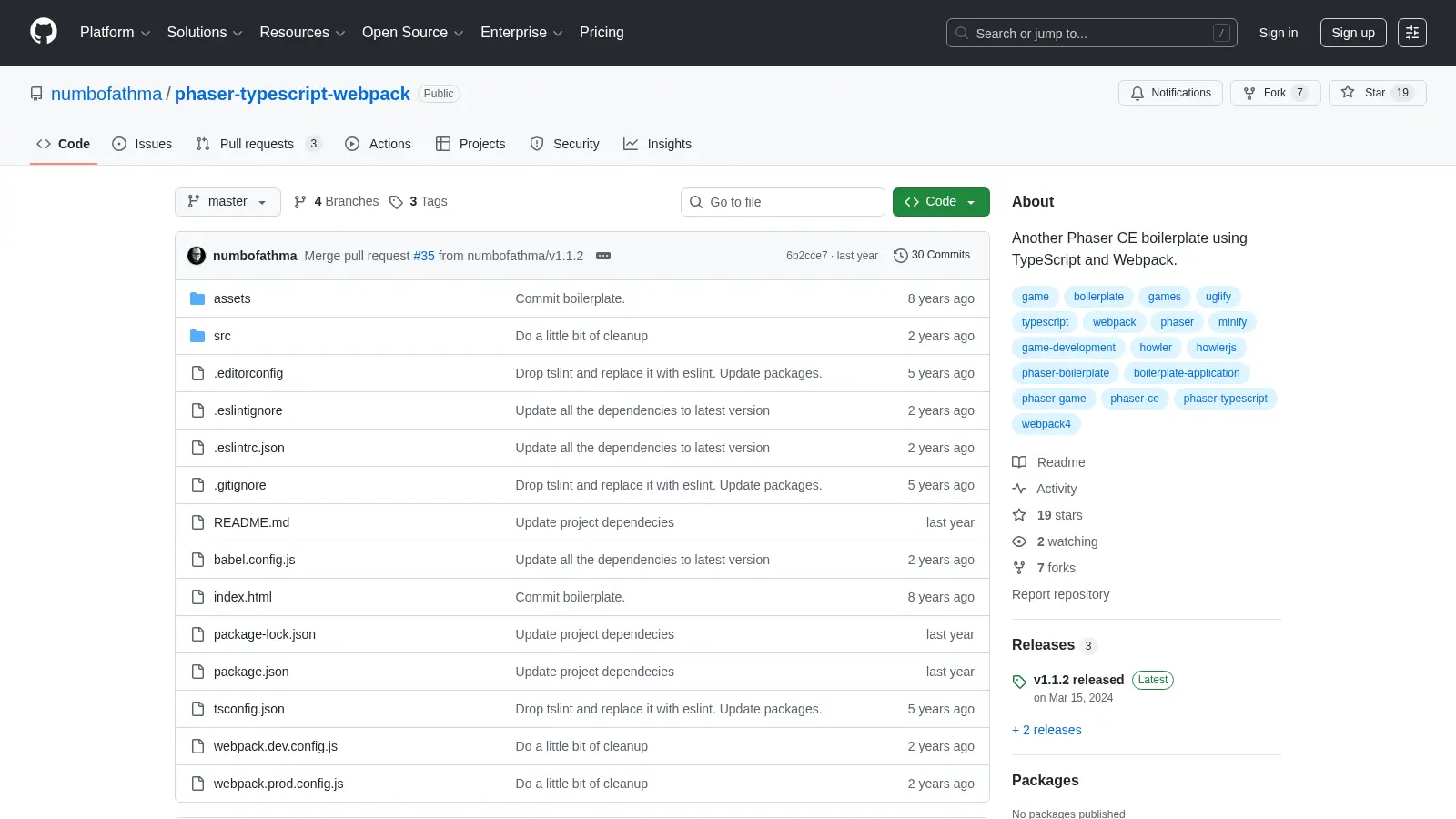Expand the Open Source menu
This screenshot has width=1456, height=819.
coord(413,33)
